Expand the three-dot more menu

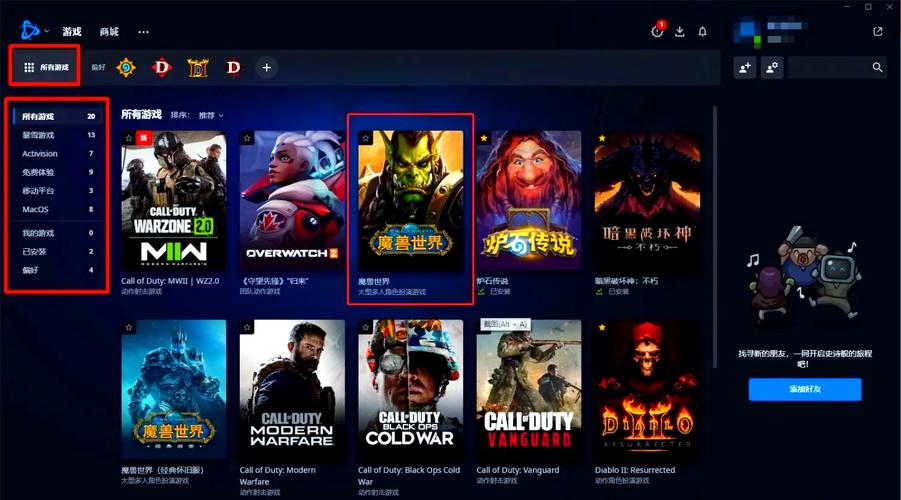143,32
